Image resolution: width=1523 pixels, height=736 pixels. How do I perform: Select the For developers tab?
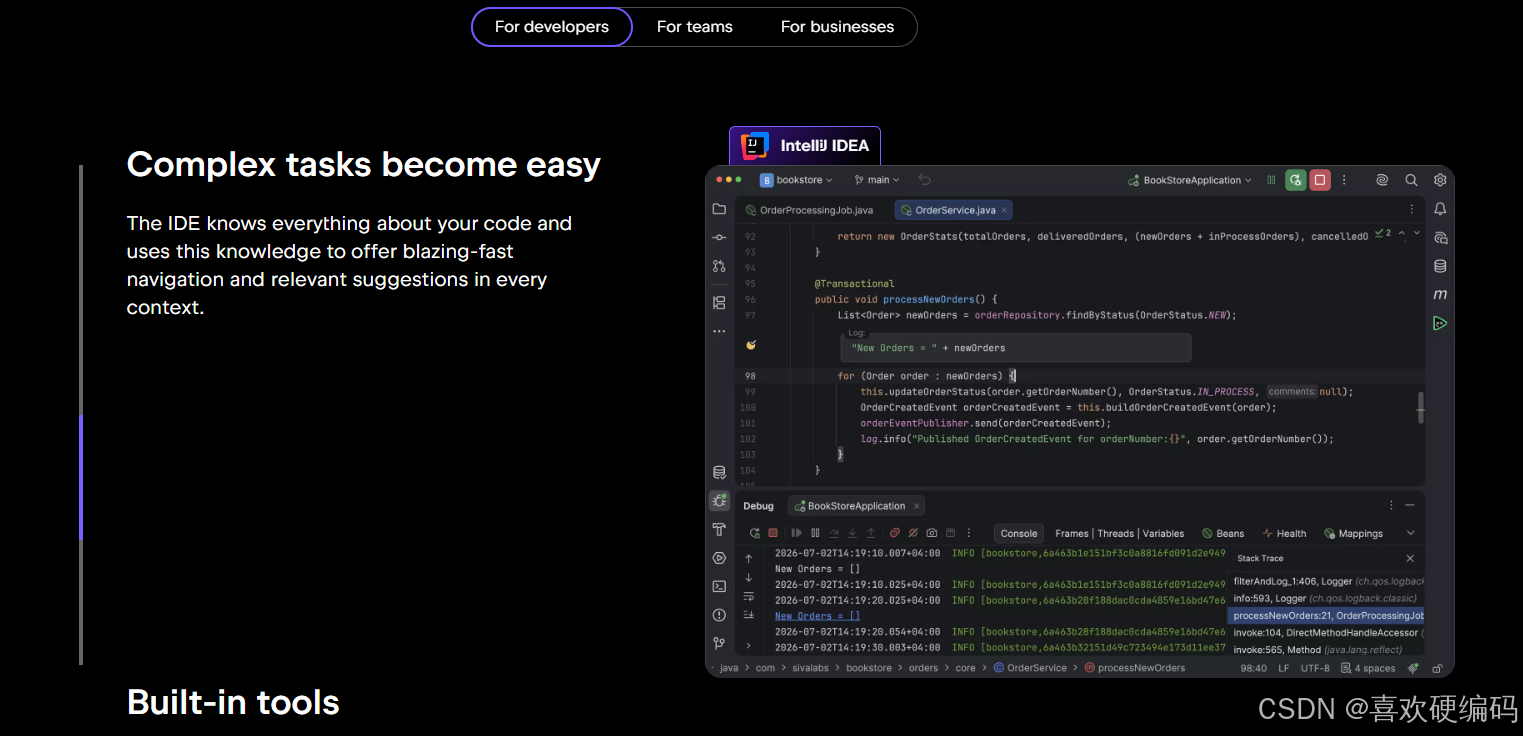[x=552, y=27]
